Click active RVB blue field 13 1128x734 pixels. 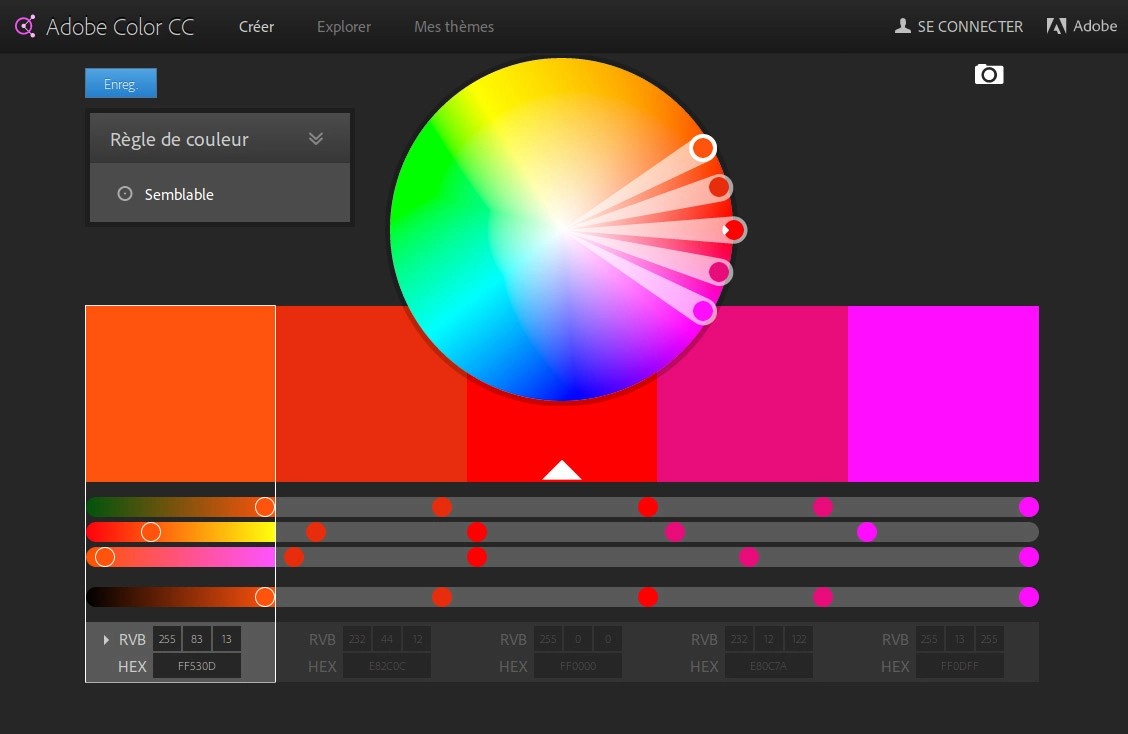click(x=227, y=639)
